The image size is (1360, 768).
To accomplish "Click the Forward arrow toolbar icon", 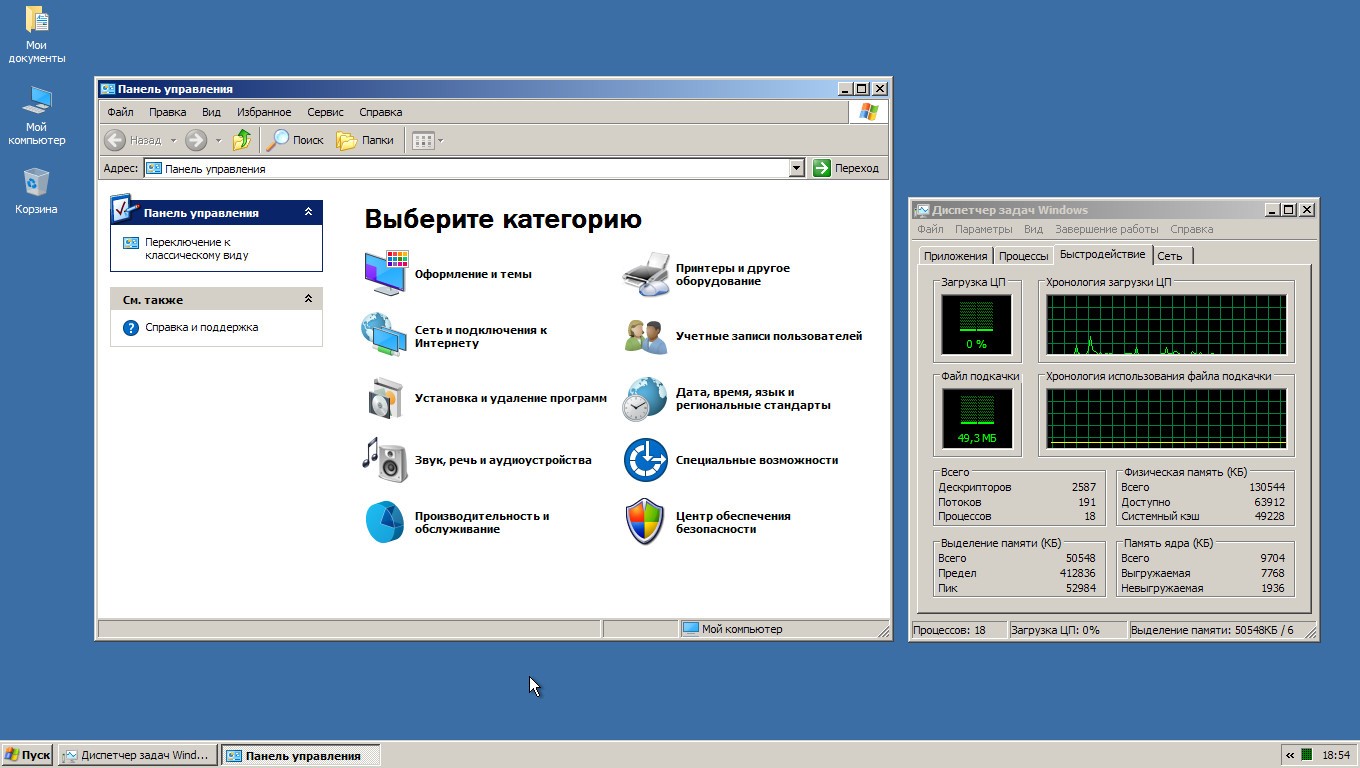I will (196, 140).
